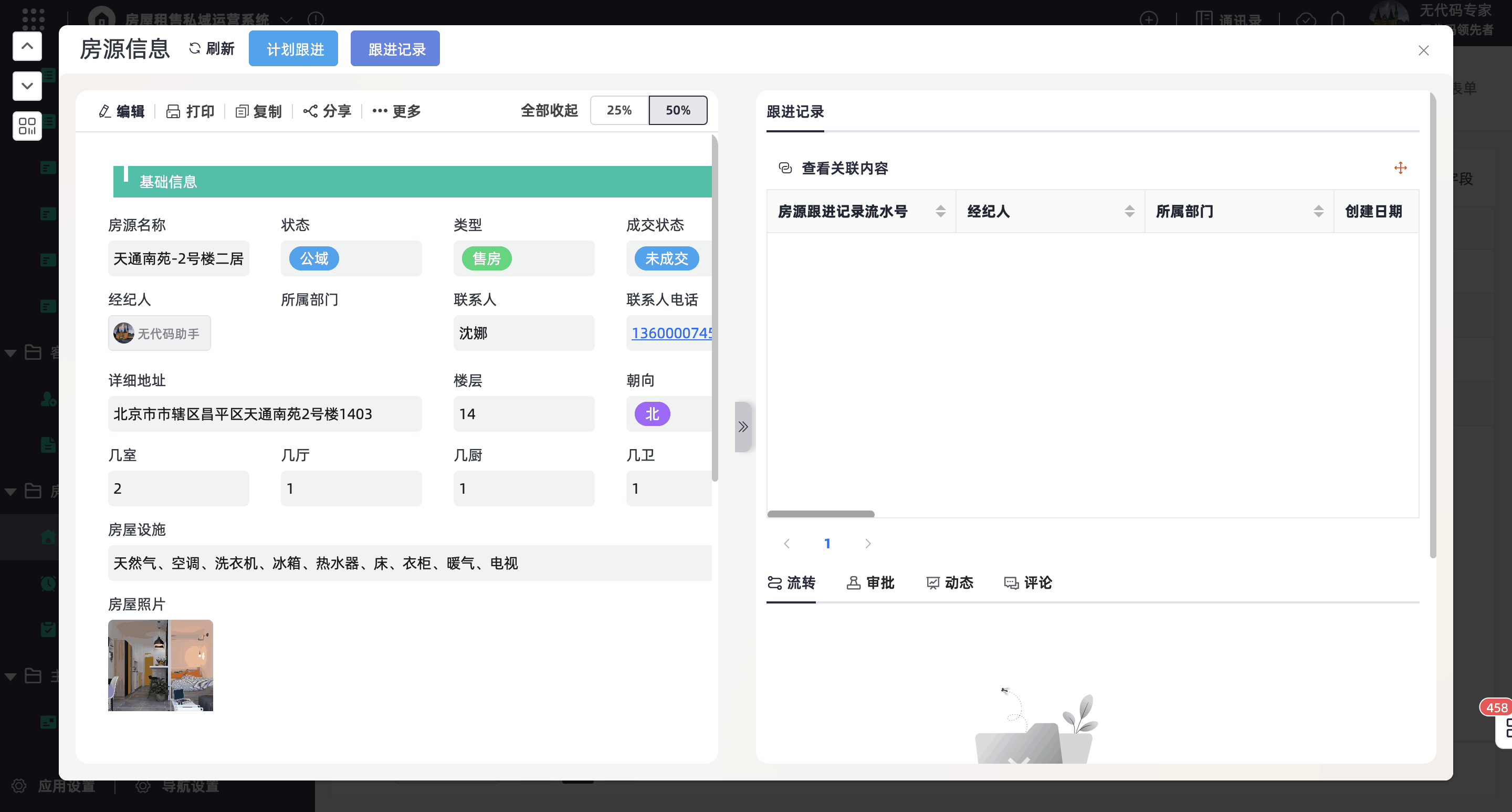Open the house photo thumbnail
This screenshot has height=812, width=1512.
pos(160,665)
